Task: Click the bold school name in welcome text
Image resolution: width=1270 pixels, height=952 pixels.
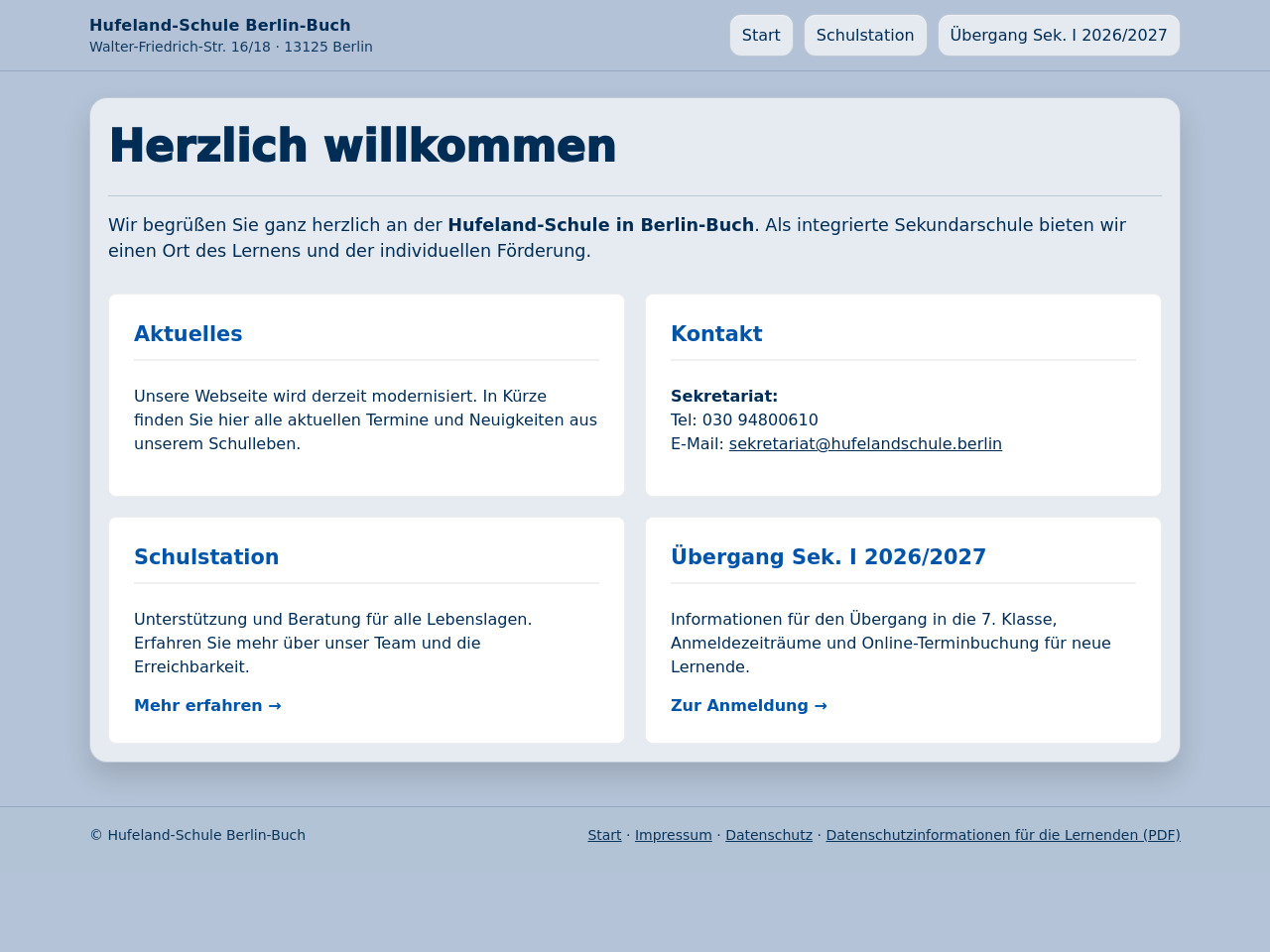Action: click(600, 225)
